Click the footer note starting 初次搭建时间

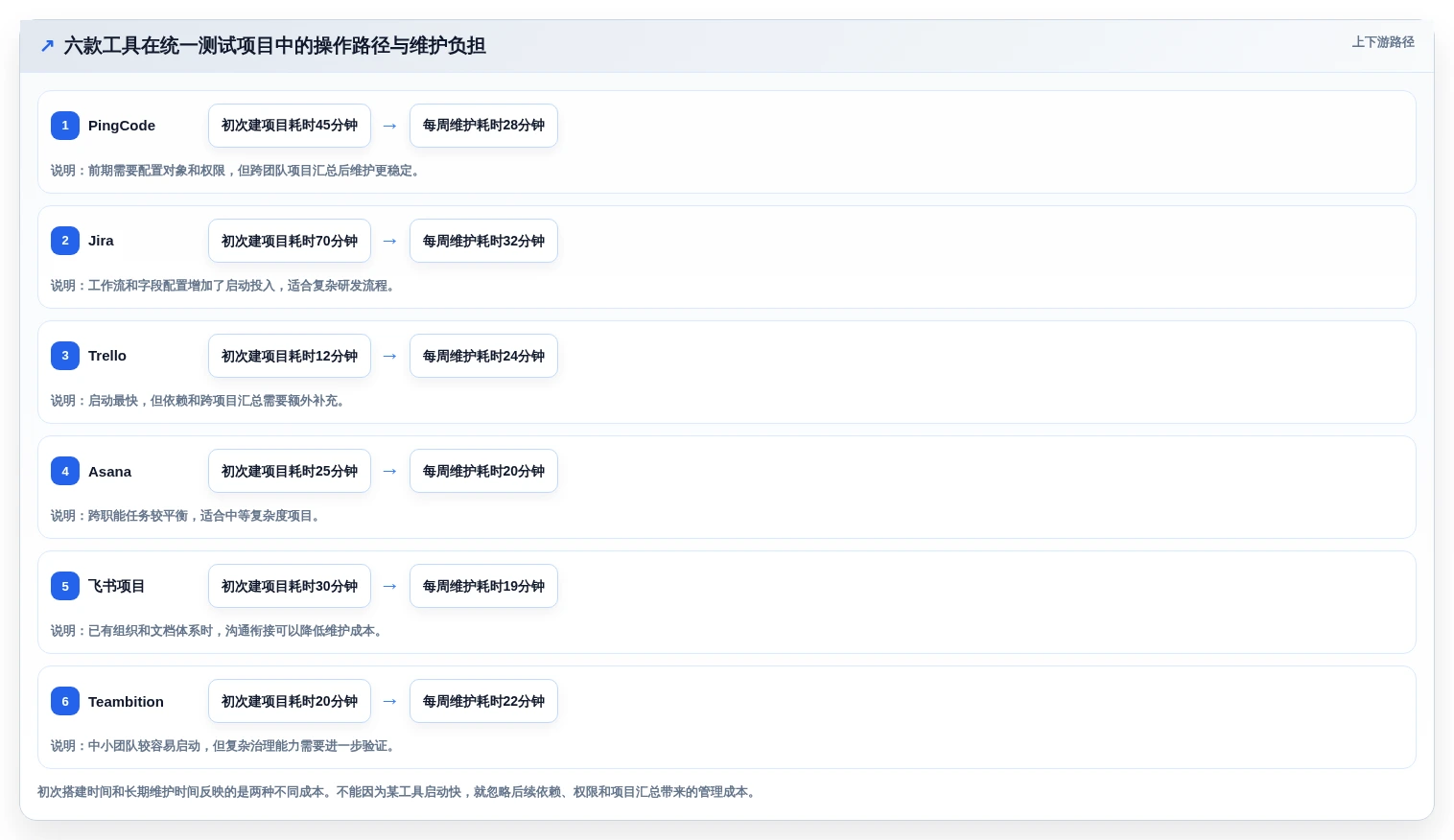point(399,792)
